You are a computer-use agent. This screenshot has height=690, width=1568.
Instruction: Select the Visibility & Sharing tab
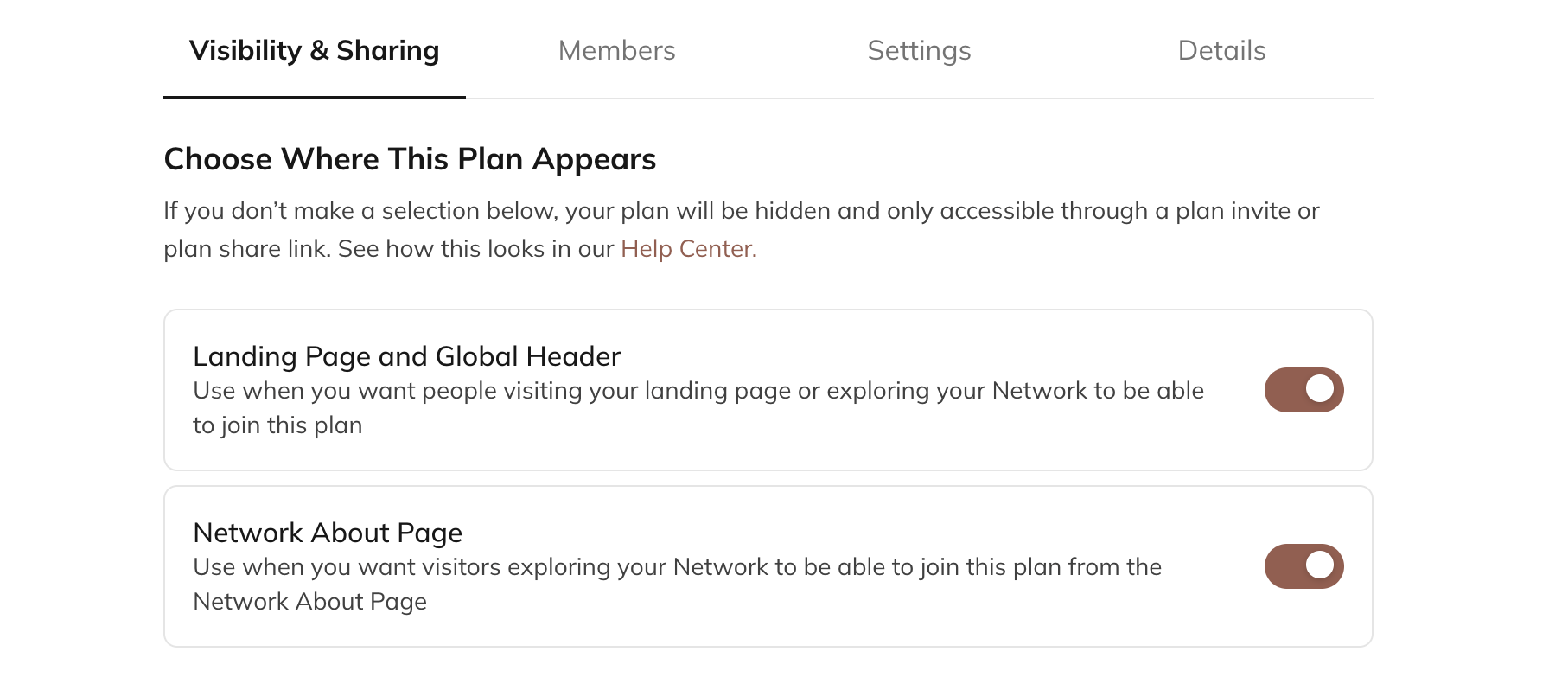point(315,49)
